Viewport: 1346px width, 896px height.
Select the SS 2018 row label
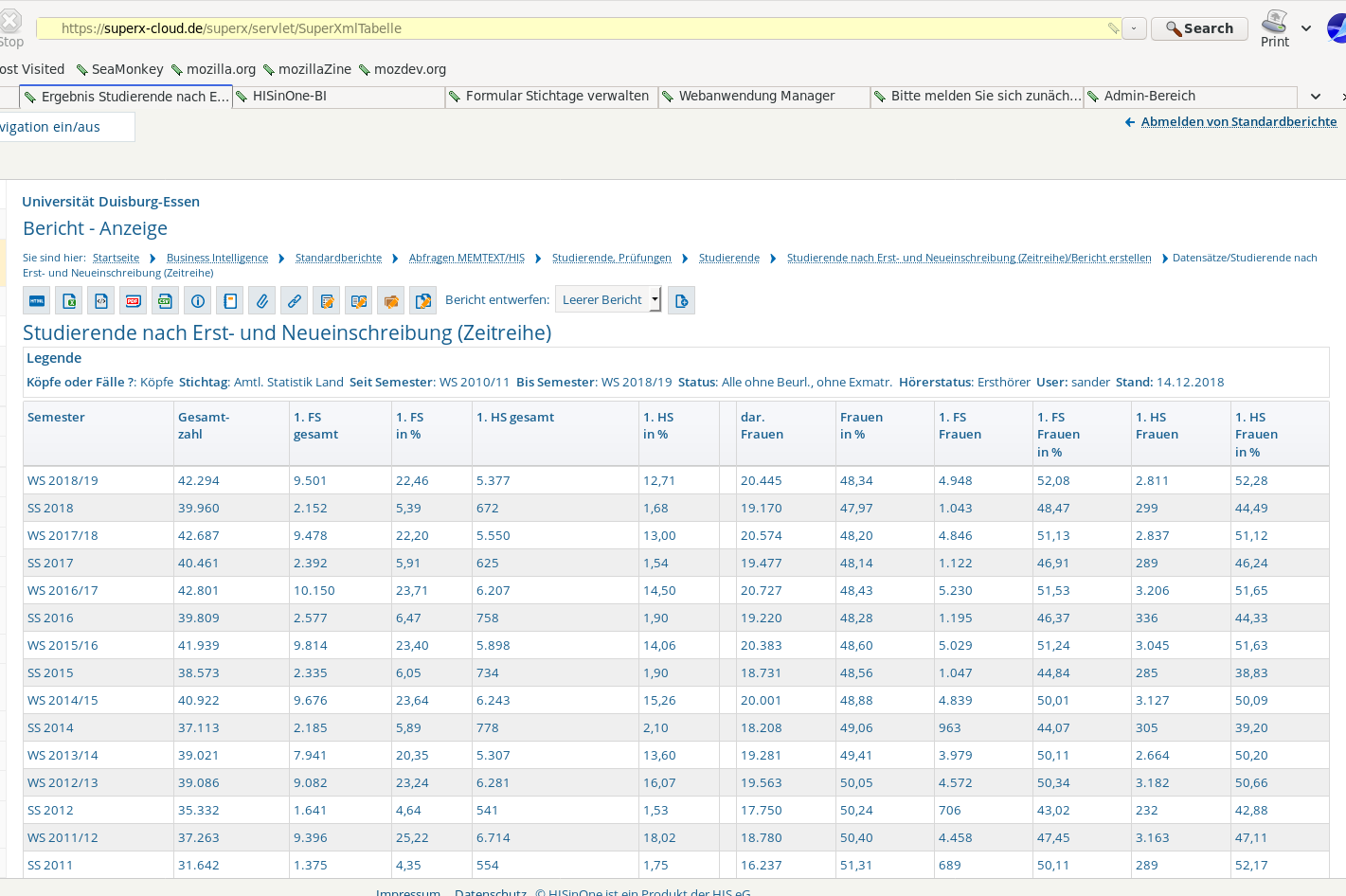(x=50, y=509)
